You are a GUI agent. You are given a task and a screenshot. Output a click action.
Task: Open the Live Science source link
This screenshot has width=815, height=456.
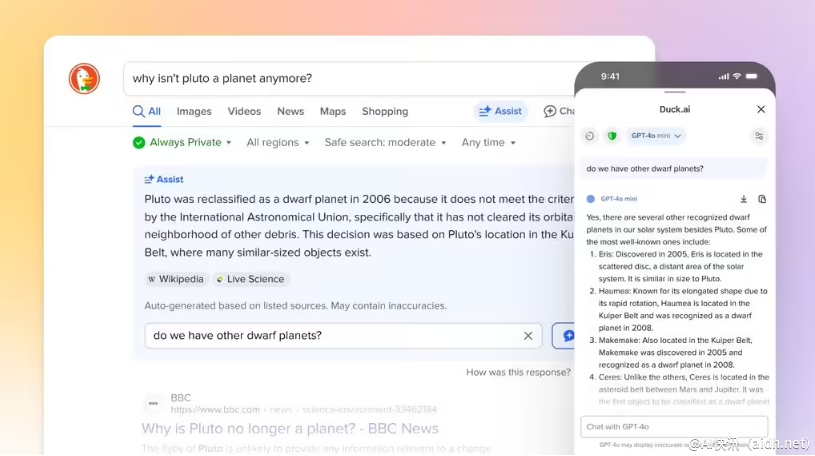click(250, 279)
